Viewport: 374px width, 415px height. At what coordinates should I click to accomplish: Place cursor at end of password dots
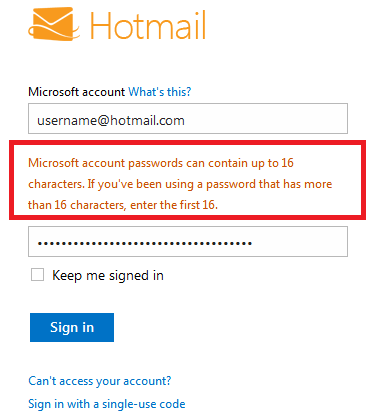(252, 243)
